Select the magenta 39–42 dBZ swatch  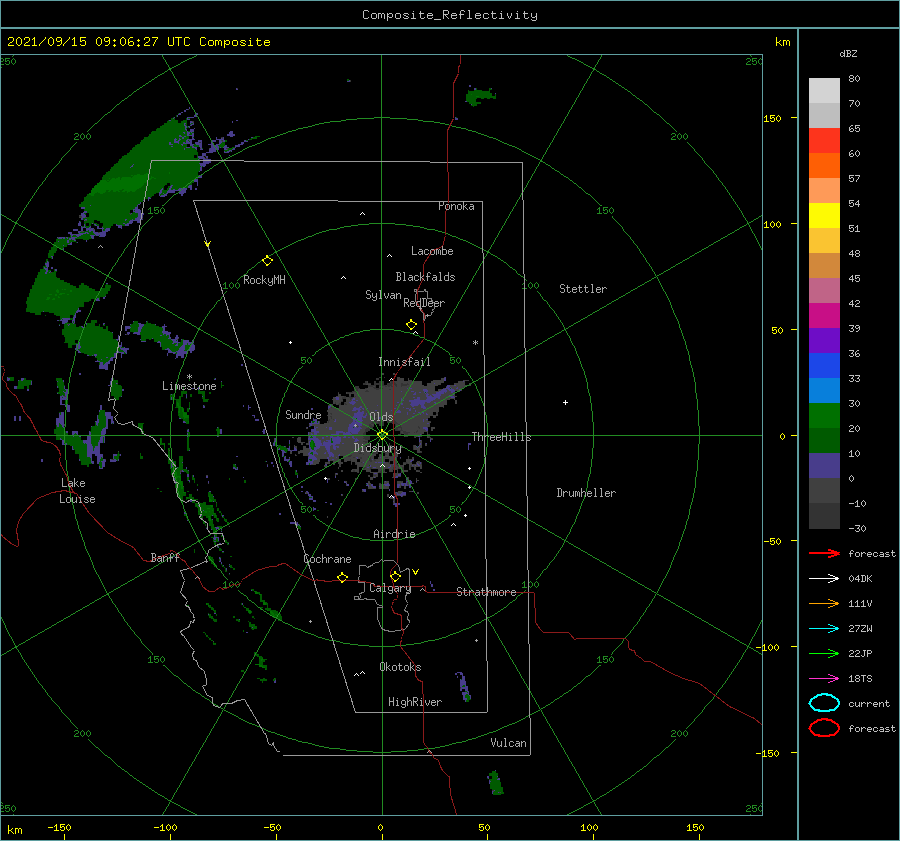pyautogui.click(x=824, y=316)
